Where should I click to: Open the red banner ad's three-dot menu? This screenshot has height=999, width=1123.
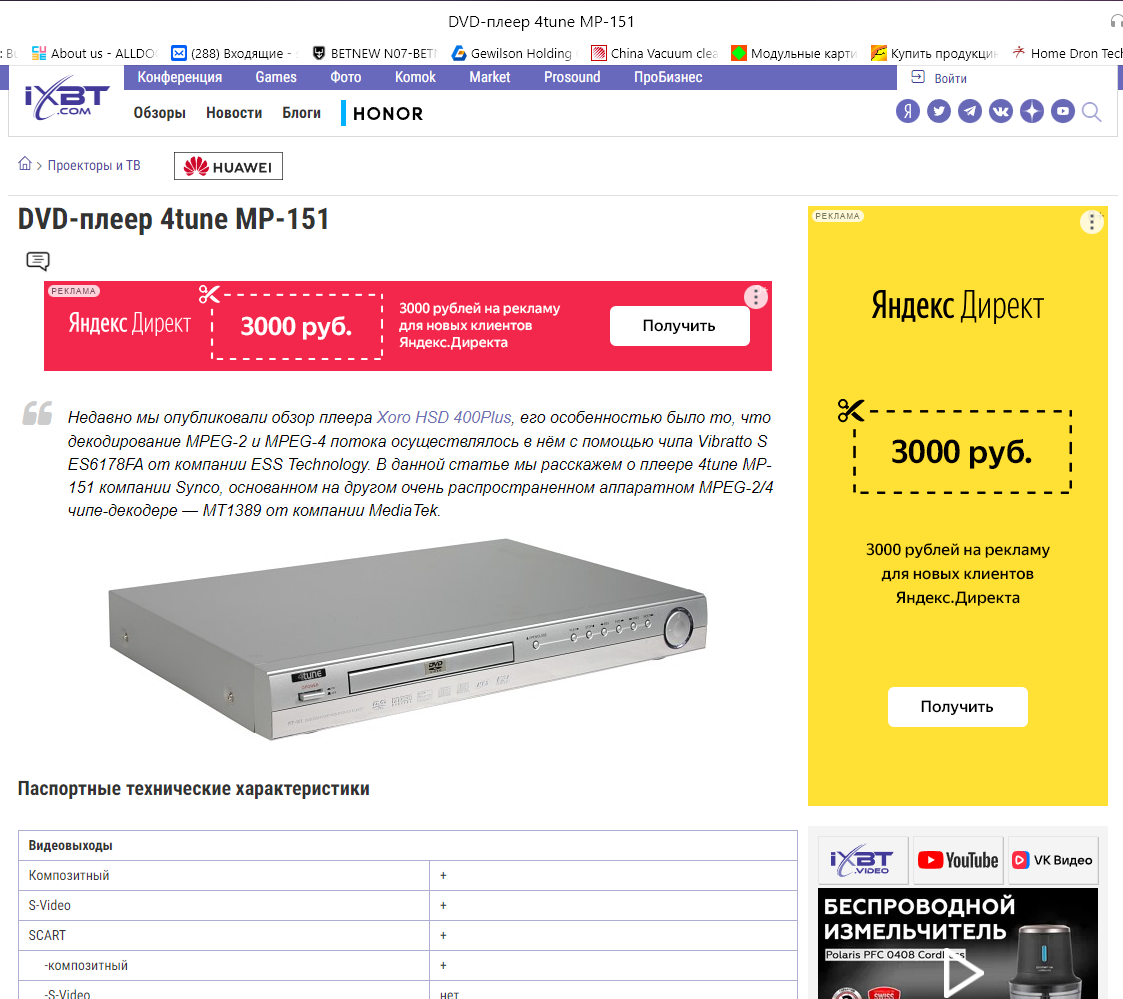(756, 297)
